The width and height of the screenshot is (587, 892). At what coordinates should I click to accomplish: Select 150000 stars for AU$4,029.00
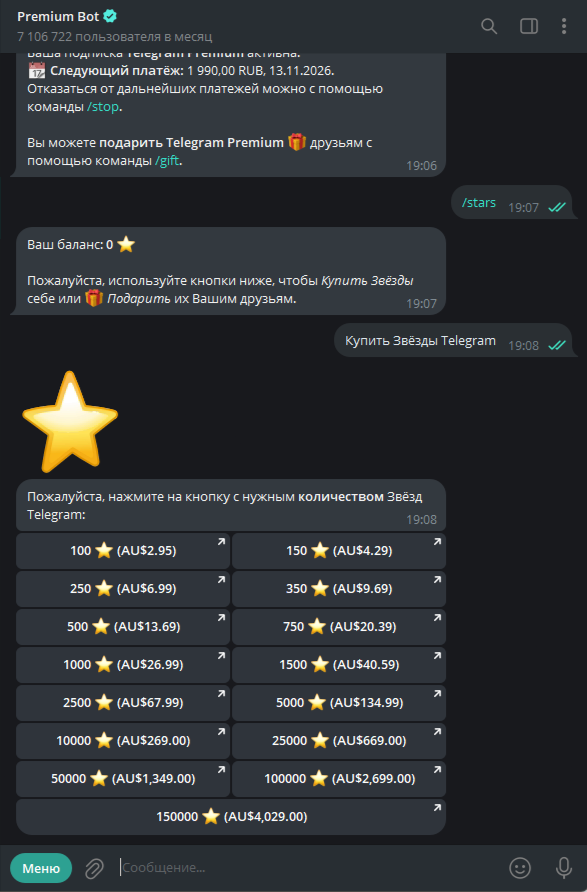231,817
